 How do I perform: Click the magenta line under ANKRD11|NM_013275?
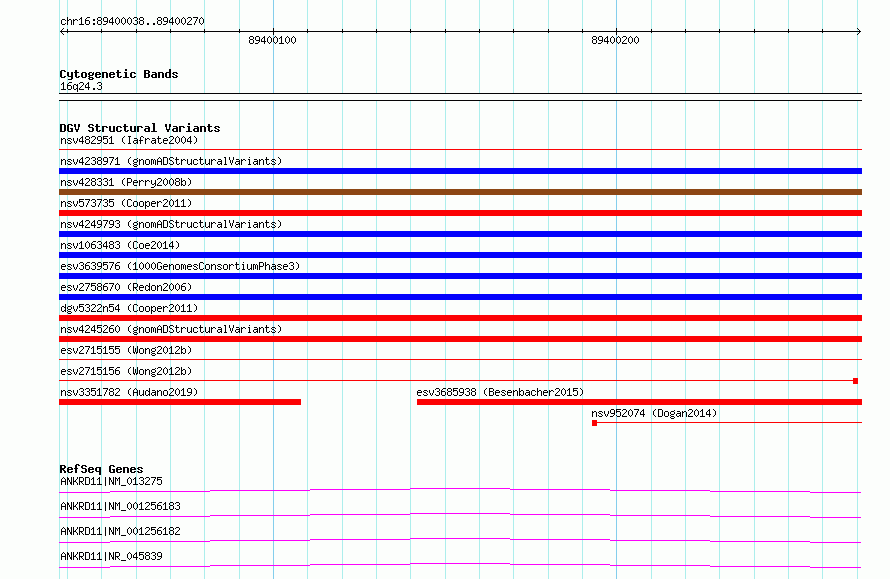pyautogui.click(x=460, y=490)
